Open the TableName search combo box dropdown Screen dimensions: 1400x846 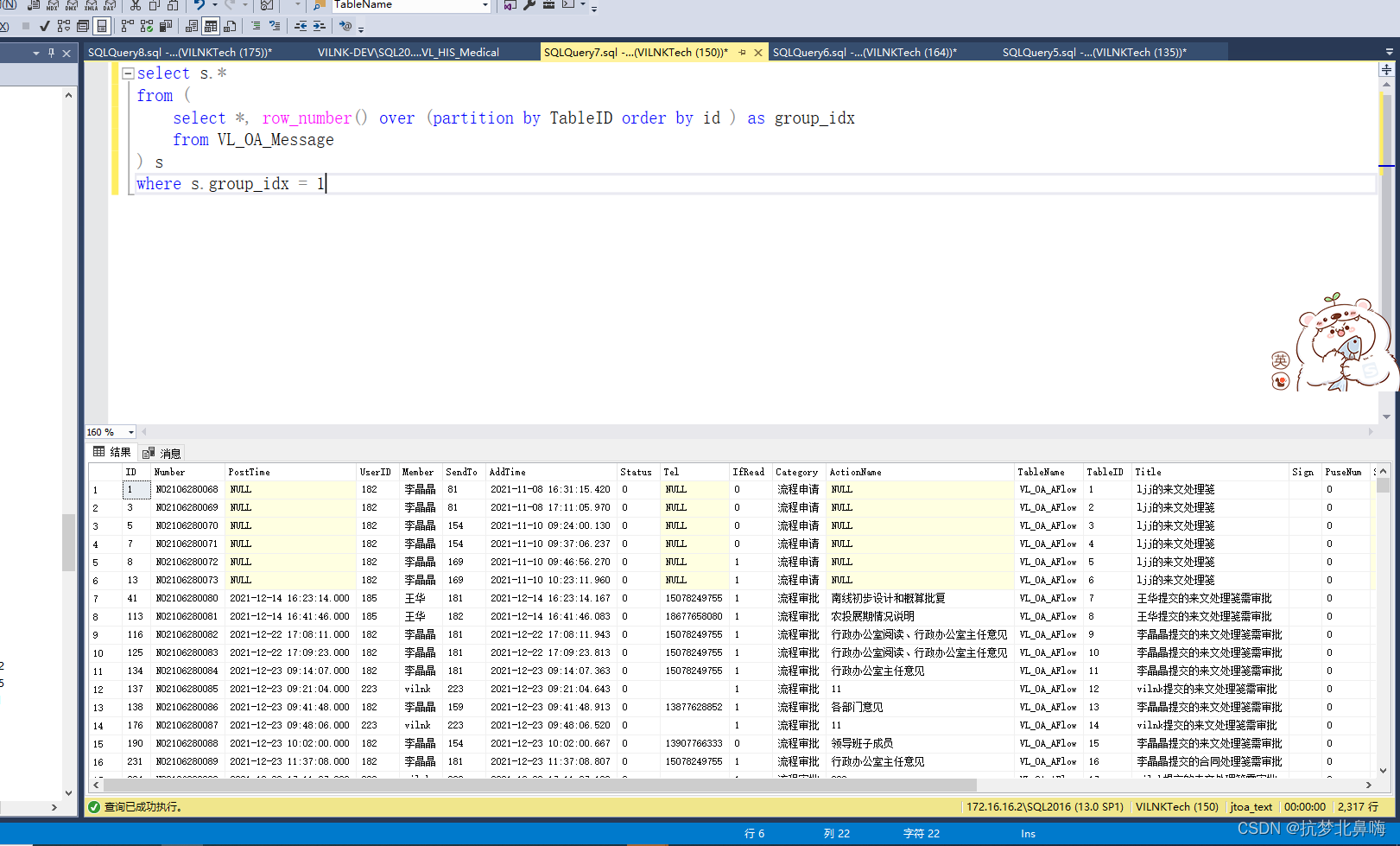[485, 5]
